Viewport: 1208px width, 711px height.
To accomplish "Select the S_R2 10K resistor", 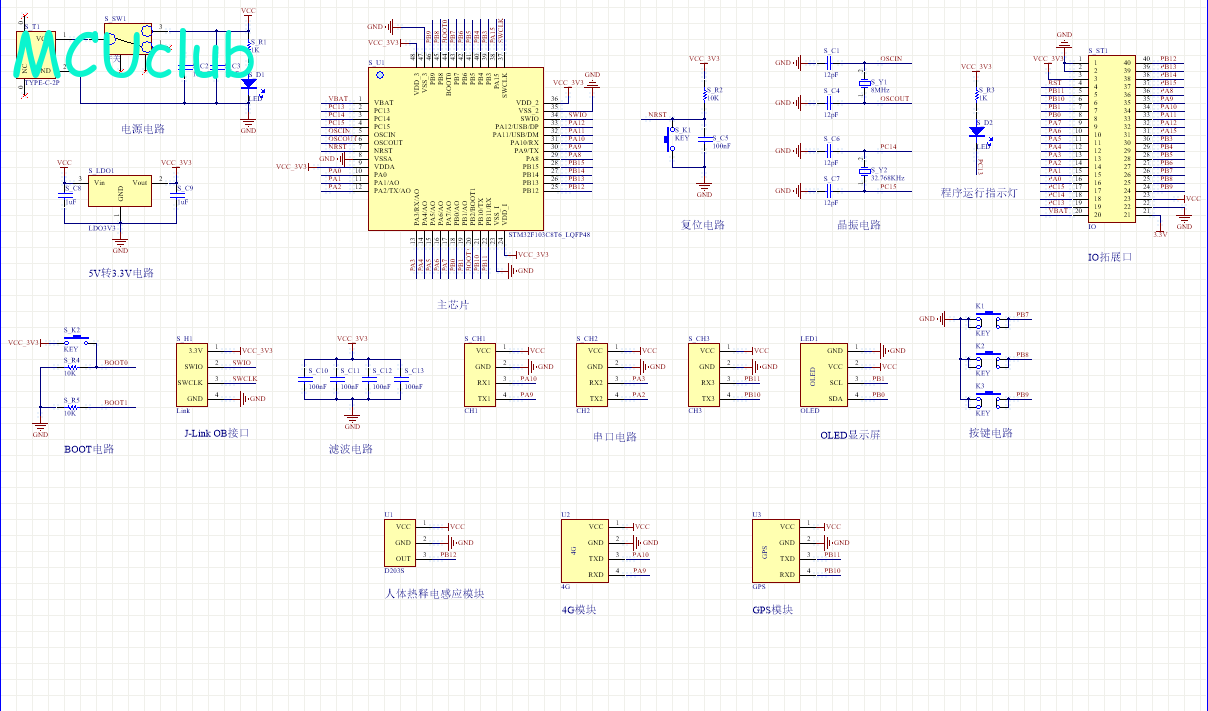I will click(x=705, y=93).
